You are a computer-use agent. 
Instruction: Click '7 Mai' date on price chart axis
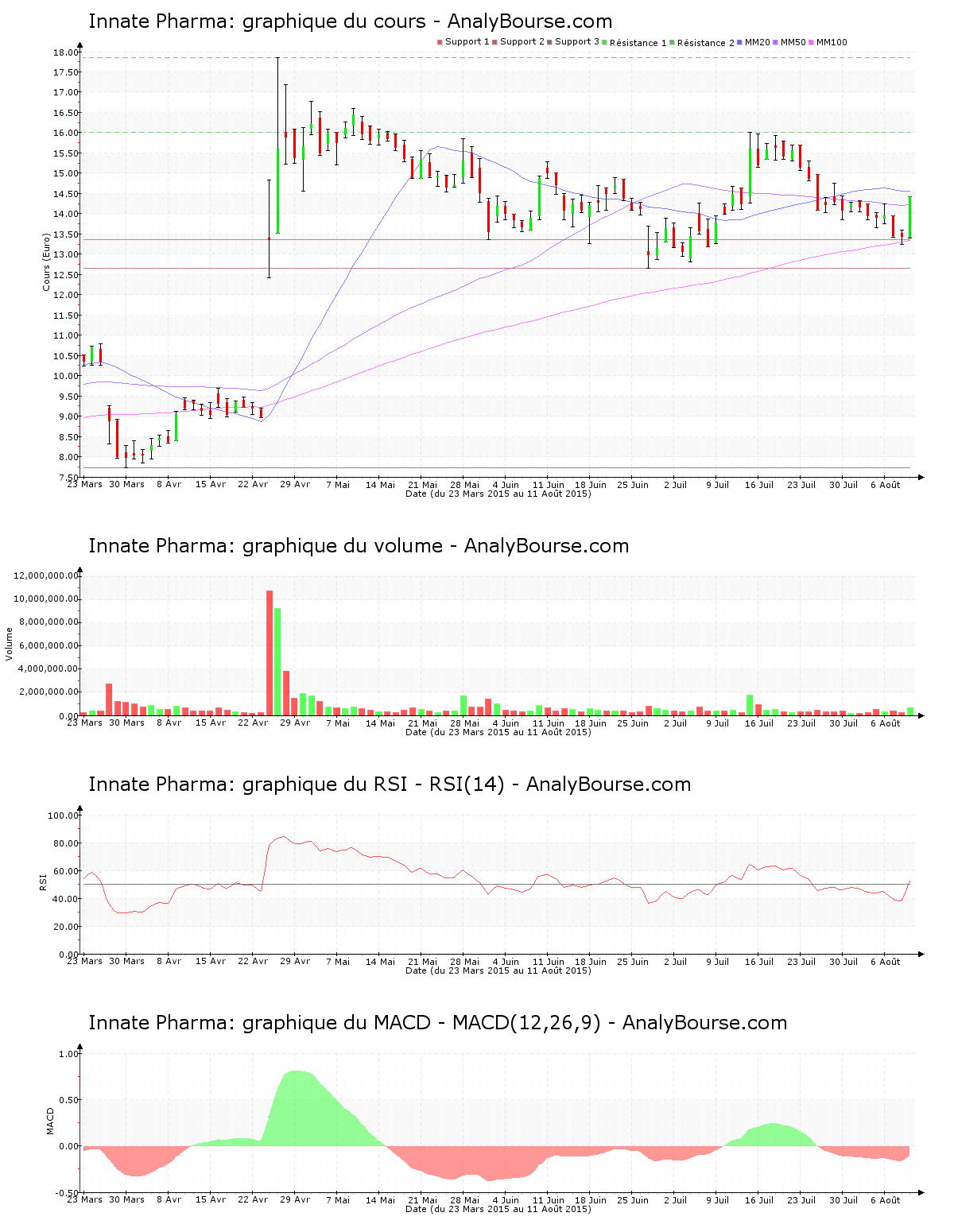pyautogui.click(x=338, y=484)
